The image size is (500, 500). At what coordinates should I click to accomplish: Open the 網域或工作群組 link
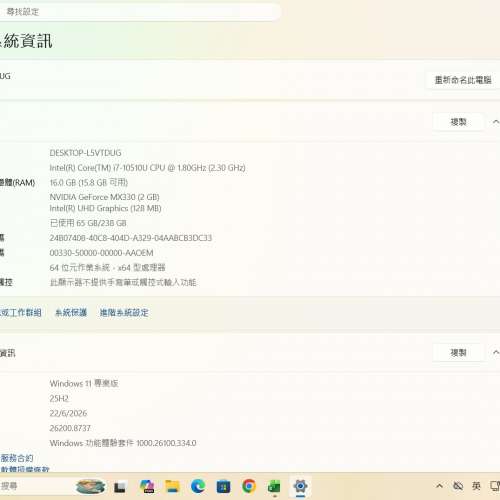pyautogui.click(x=21, y=313)
